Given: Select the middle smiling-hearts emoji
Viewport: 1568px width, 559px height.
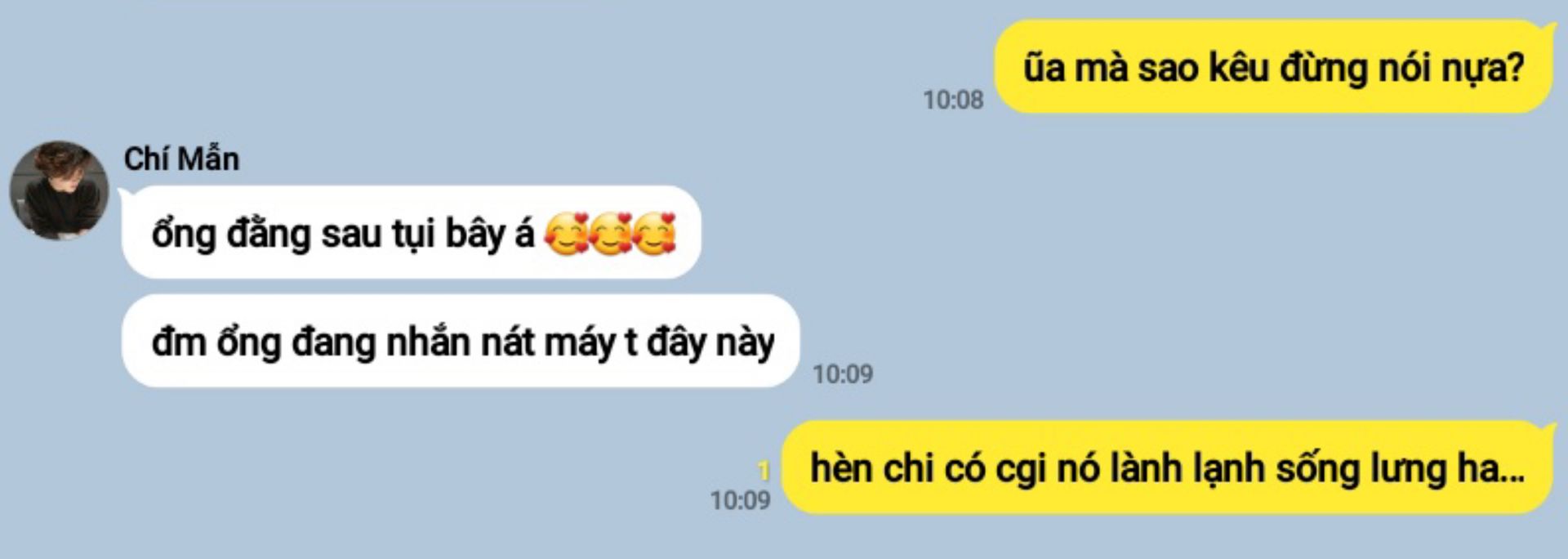Looking at the screenshot, I should pyautogui.click(x=609, y=233).
